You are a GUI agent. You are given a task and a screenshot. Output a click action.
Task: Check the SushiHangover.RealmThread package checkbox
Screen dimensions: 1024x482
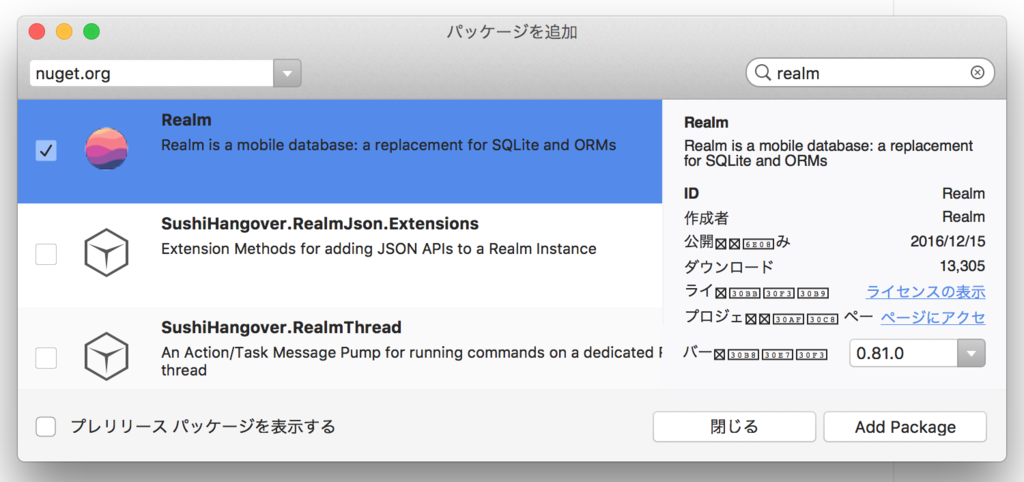point(46,358)
